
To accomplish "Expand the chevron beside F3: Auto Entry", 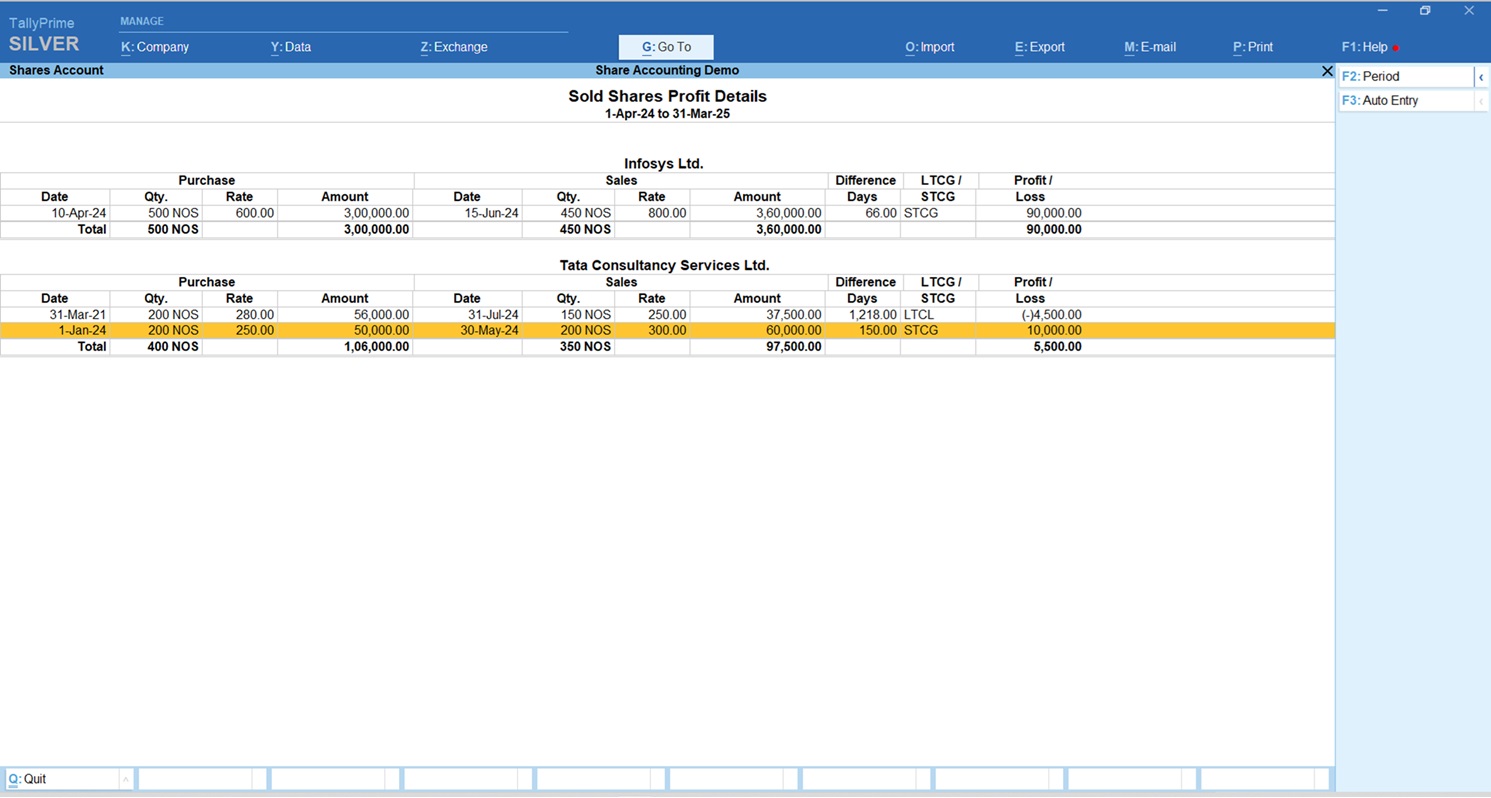I will (1480, 101).
